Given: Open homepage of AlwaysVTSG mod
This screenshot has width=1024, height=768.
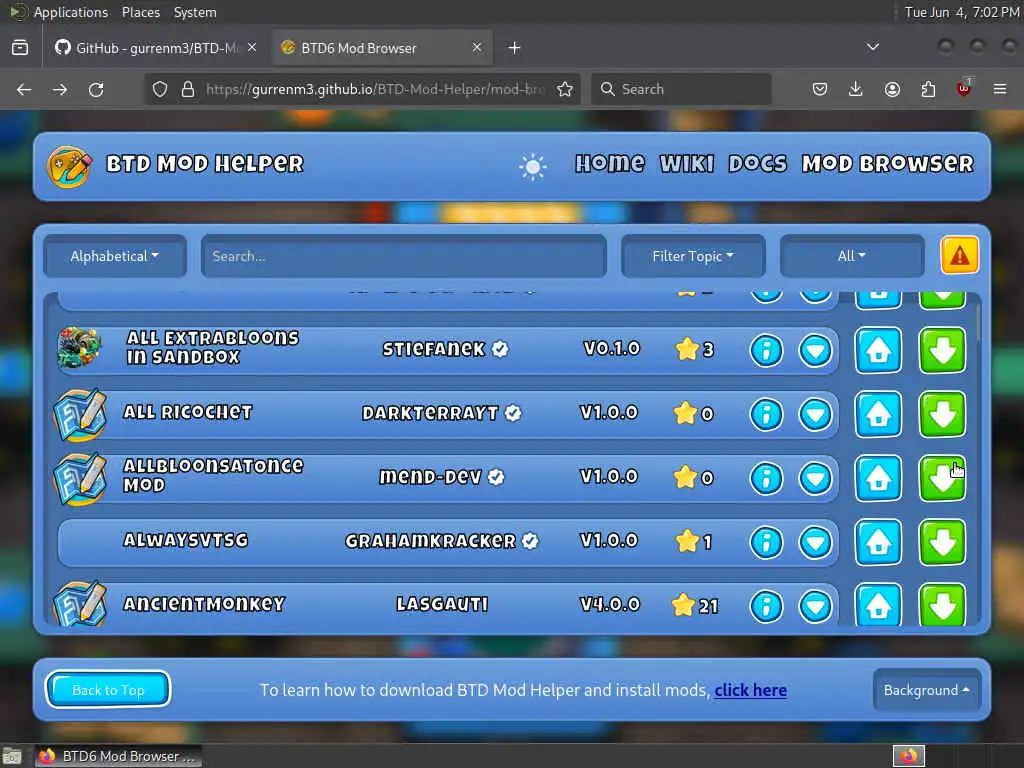Looking at the screenshot, I should [878, 542].
